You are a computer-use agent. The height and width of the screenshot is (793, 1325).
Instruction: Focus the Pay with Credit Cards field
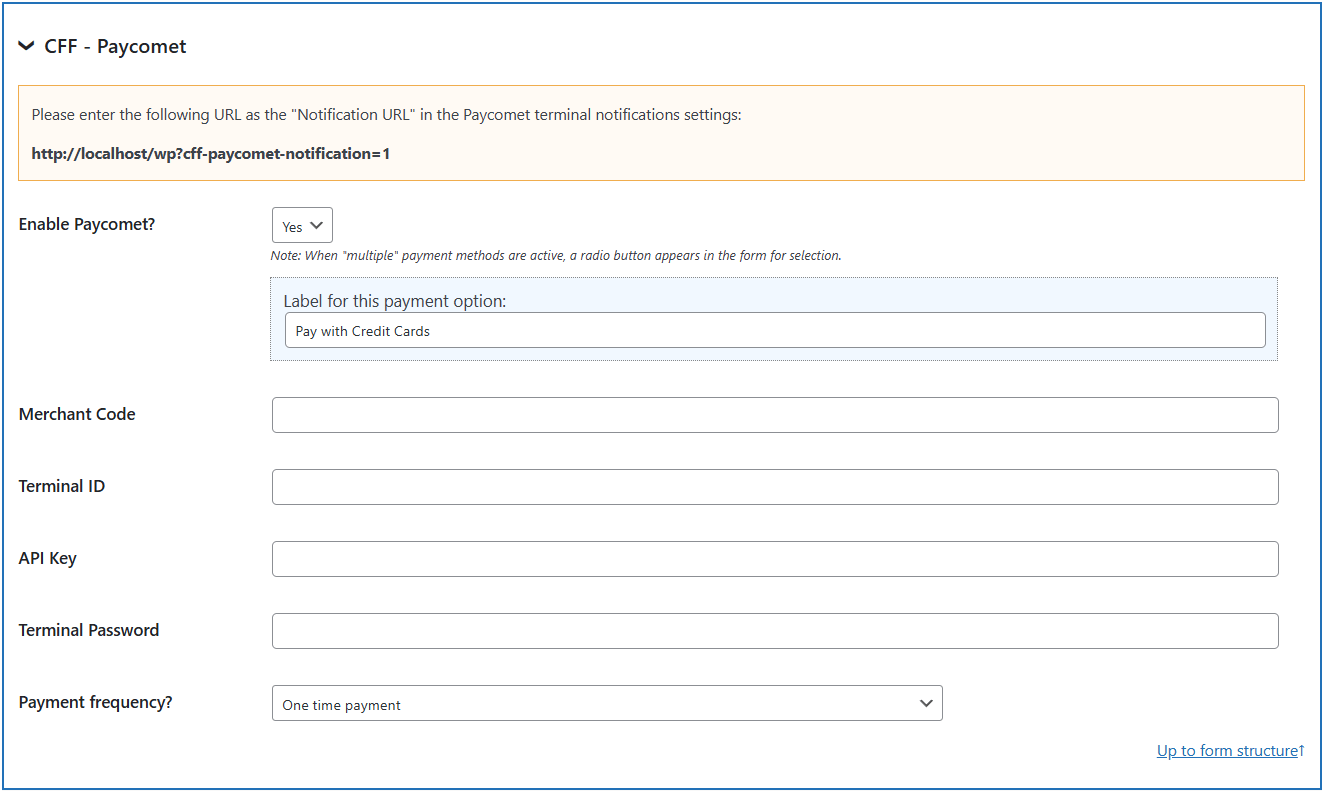pos(775,331)
